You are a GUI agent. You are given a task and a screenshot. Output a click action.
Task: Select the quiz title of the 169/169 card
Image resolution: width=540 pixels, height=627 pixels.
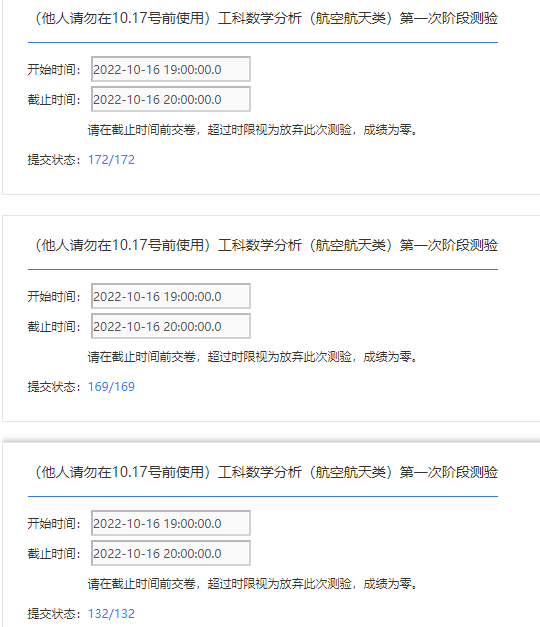click(265, 245)
